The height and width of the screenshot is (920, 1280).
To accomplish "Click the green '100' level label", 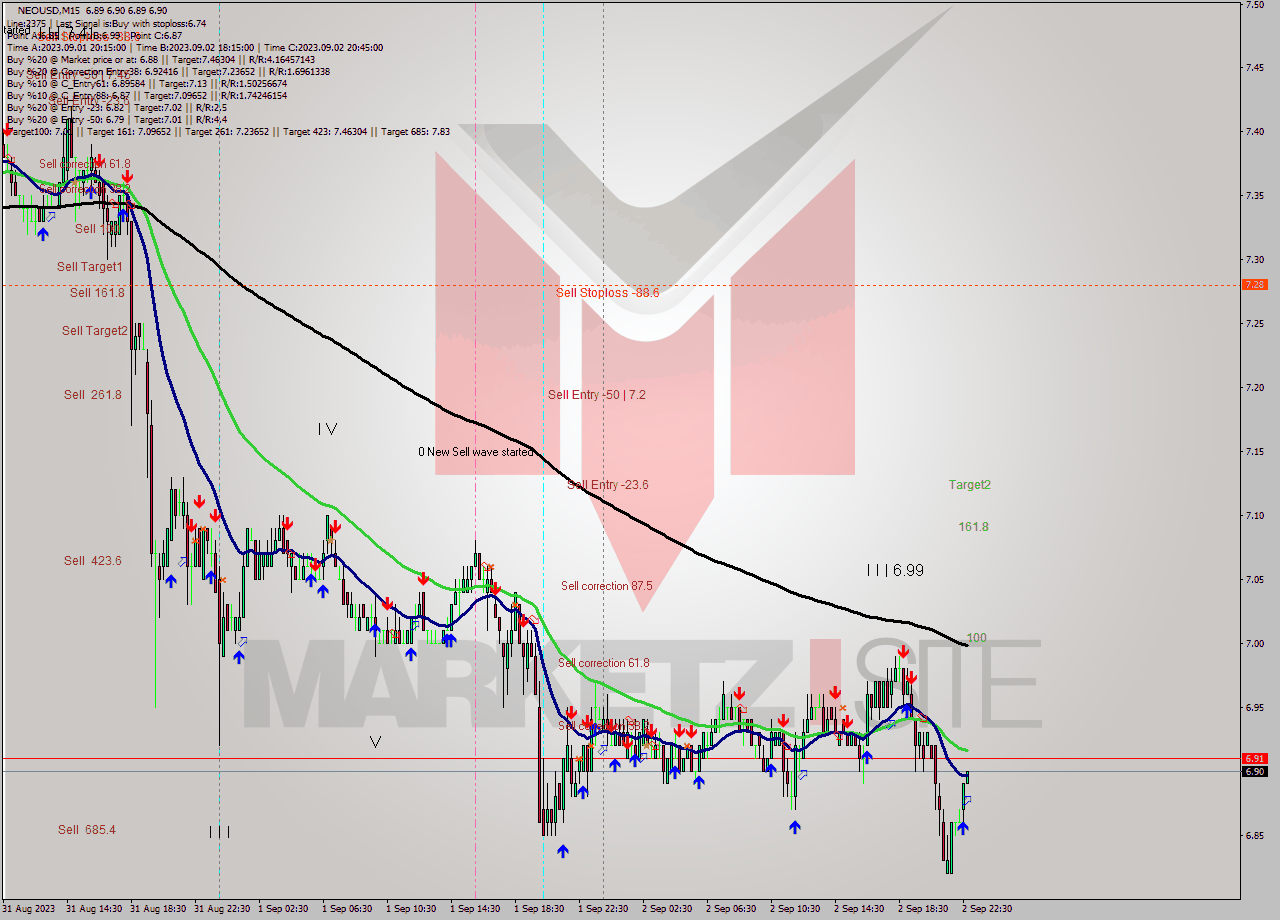I will pyautogui.click(x=977, y=638).
